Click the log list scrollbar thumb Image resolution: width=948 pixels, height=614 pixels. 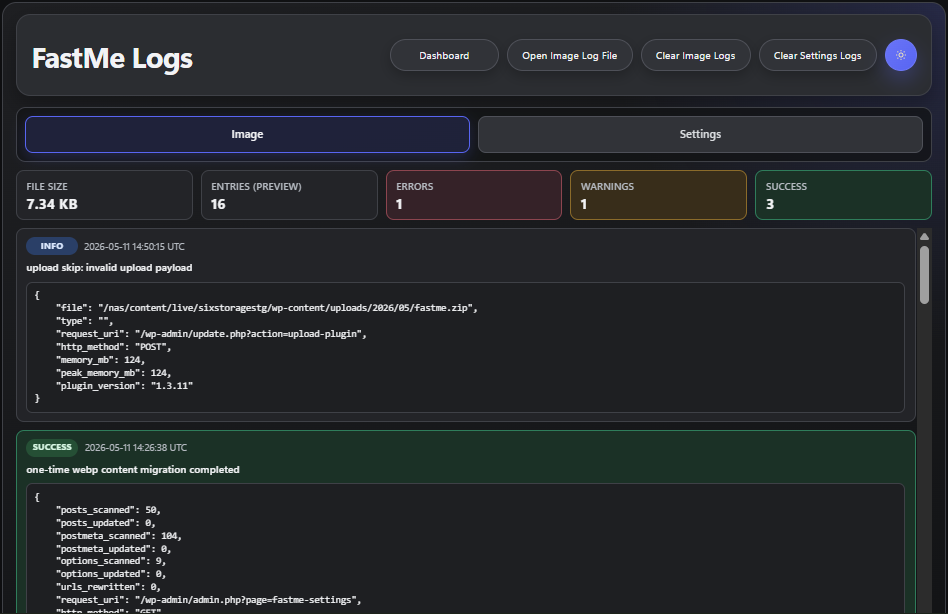point(924,274)
